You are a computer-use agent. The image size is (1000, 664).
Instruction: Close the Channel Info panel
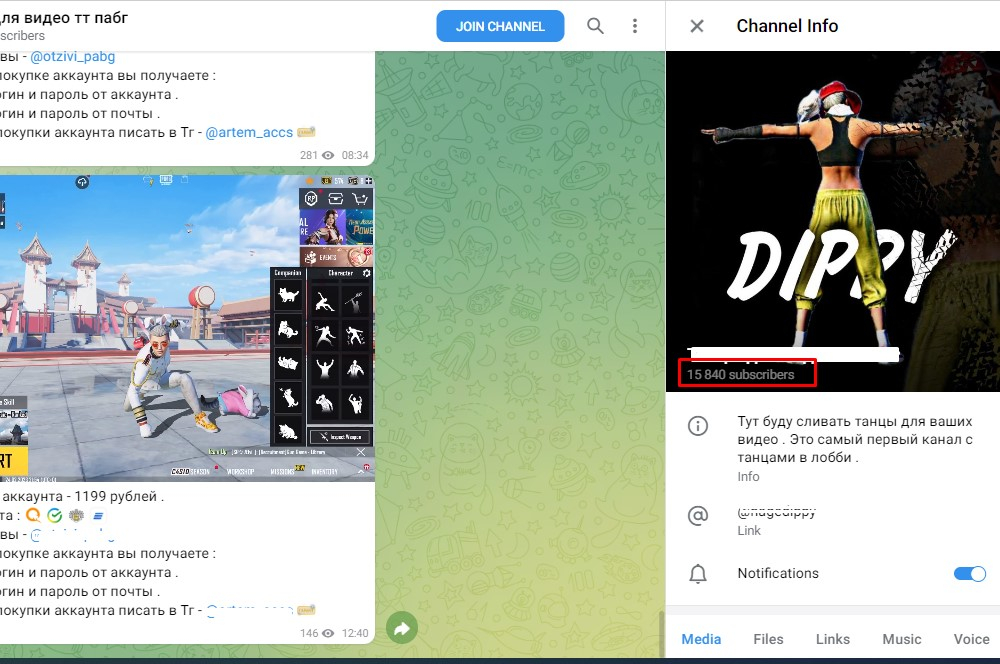tap(697, 26)
